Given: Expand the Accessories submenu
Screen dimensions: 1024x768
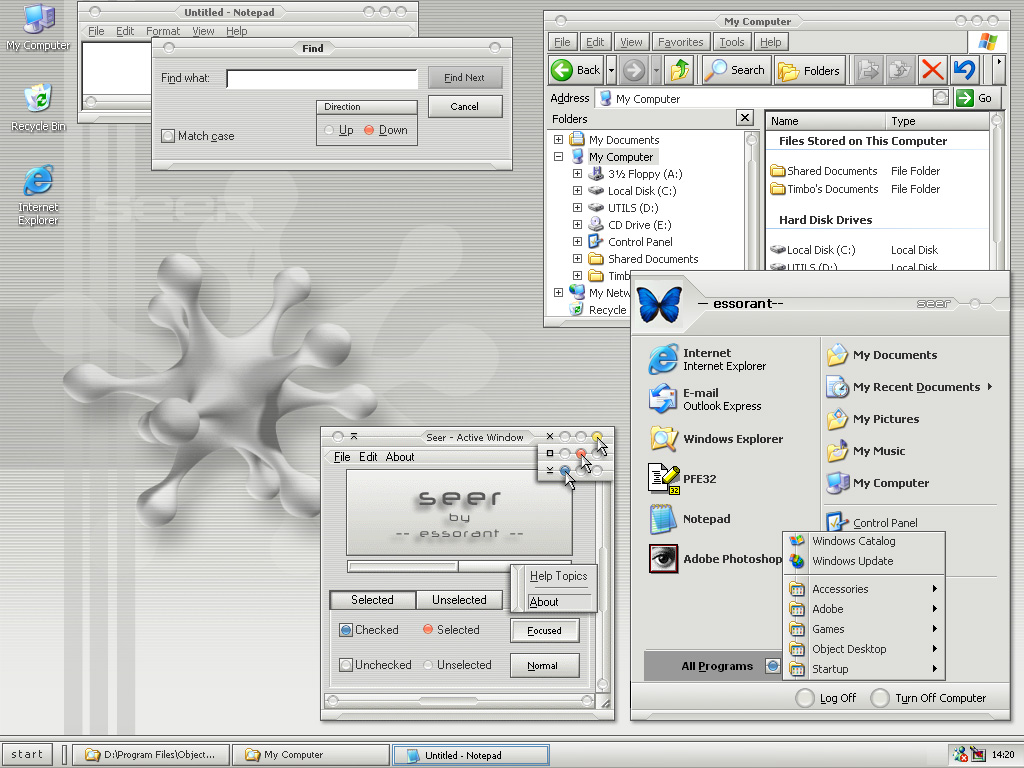Looking at the screenshot, I should (x=863, y=589).
